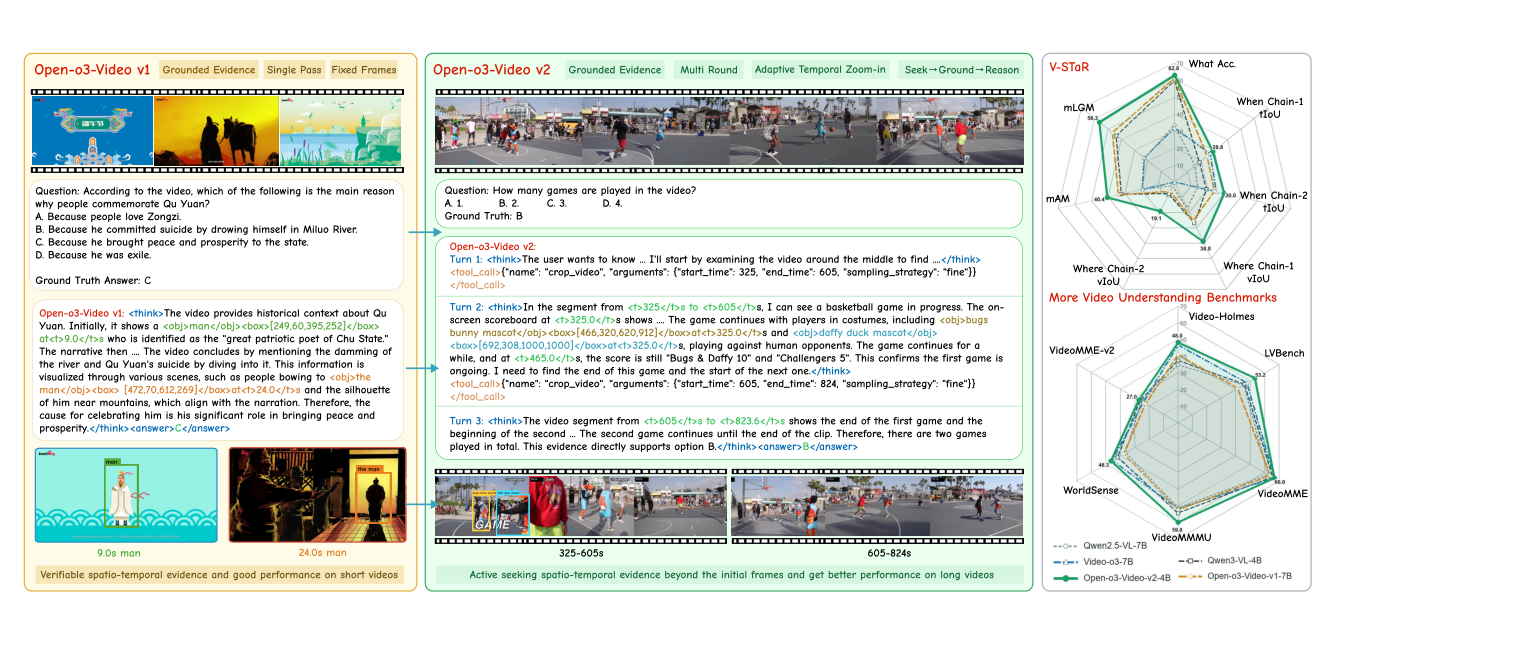Choose option B about suicide in Miluo River
The height and width of the screenshot is (647, 1518).
click(x=196, y=229)
